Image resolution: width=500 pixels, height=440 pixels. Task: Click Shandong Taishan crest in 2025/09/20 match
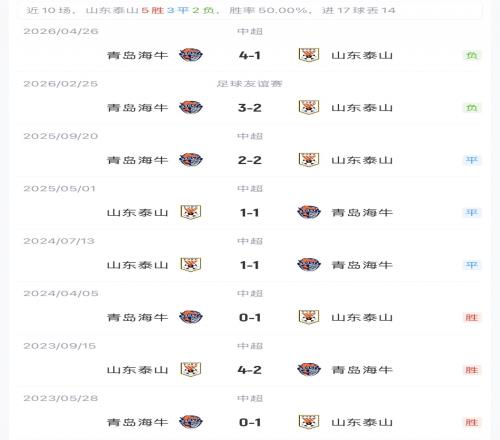pyautogui.click(x=309, y=160)
